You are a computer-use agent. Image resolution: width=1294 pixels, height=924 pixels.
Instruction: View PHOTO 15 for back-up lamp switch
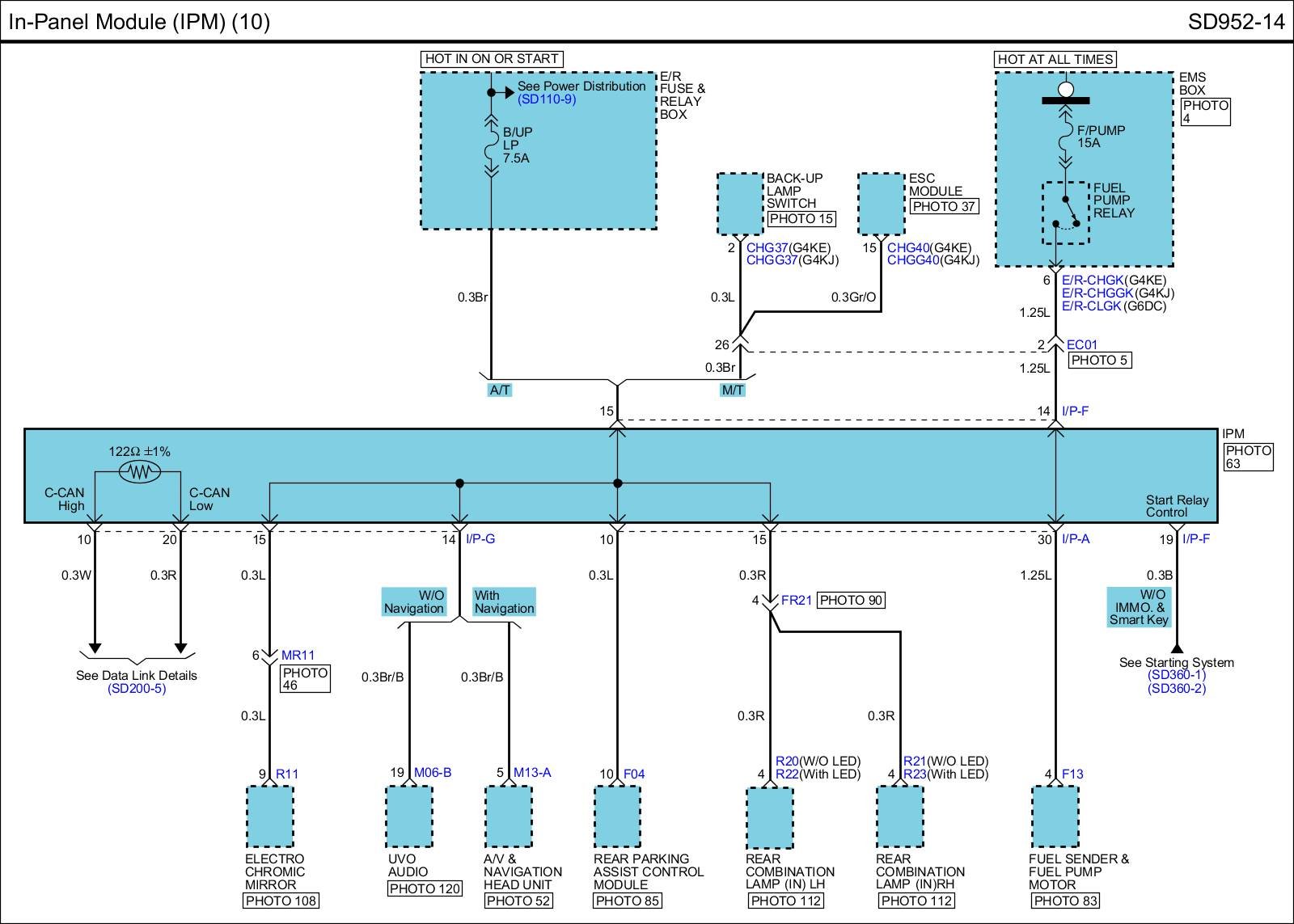click(x=801, y=219)
